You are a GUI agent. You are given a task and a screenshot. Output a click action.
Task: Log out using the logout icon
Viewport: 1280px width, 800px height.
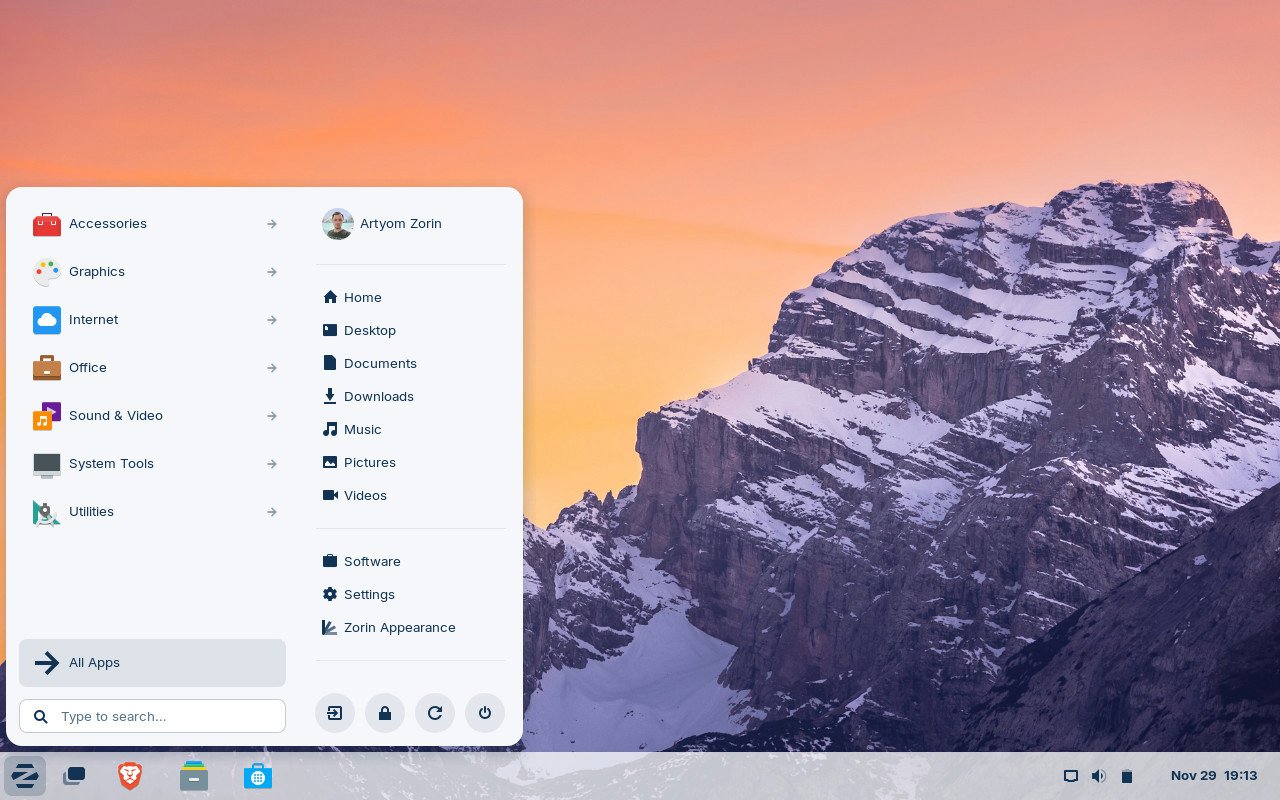click(x=335, y=713)
